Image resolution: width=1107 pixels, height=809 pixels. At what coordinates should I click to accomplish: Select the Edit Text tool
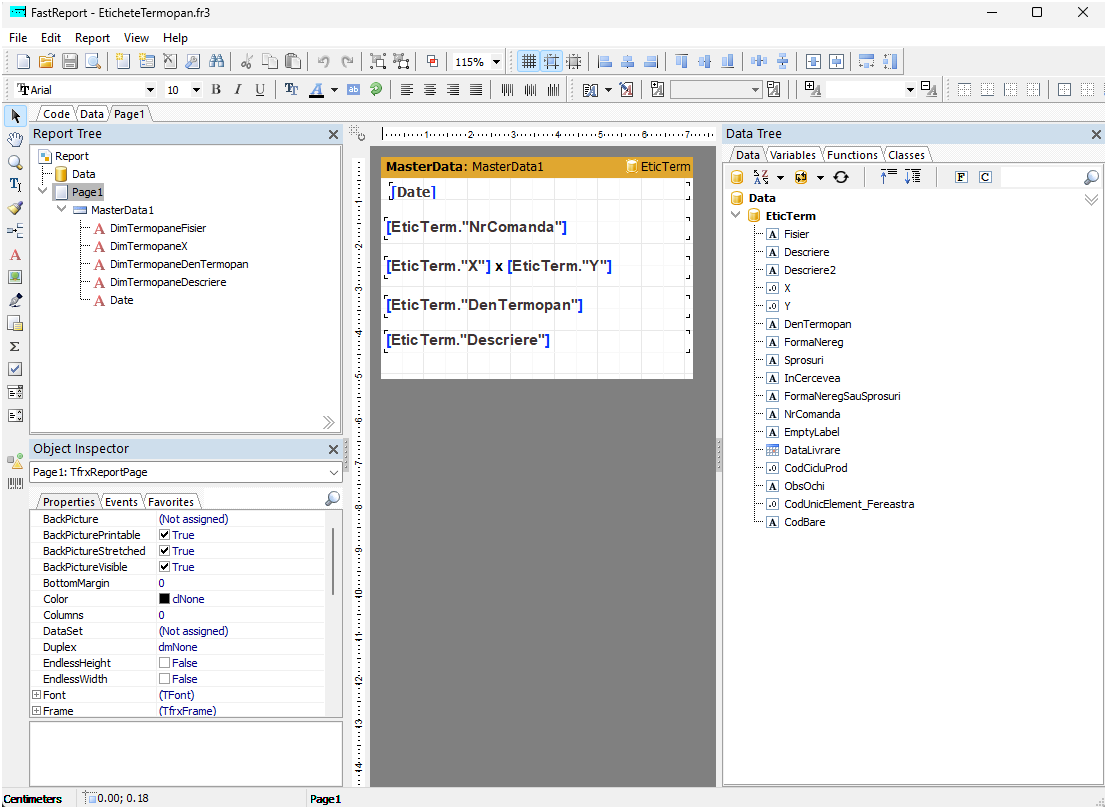15,185
